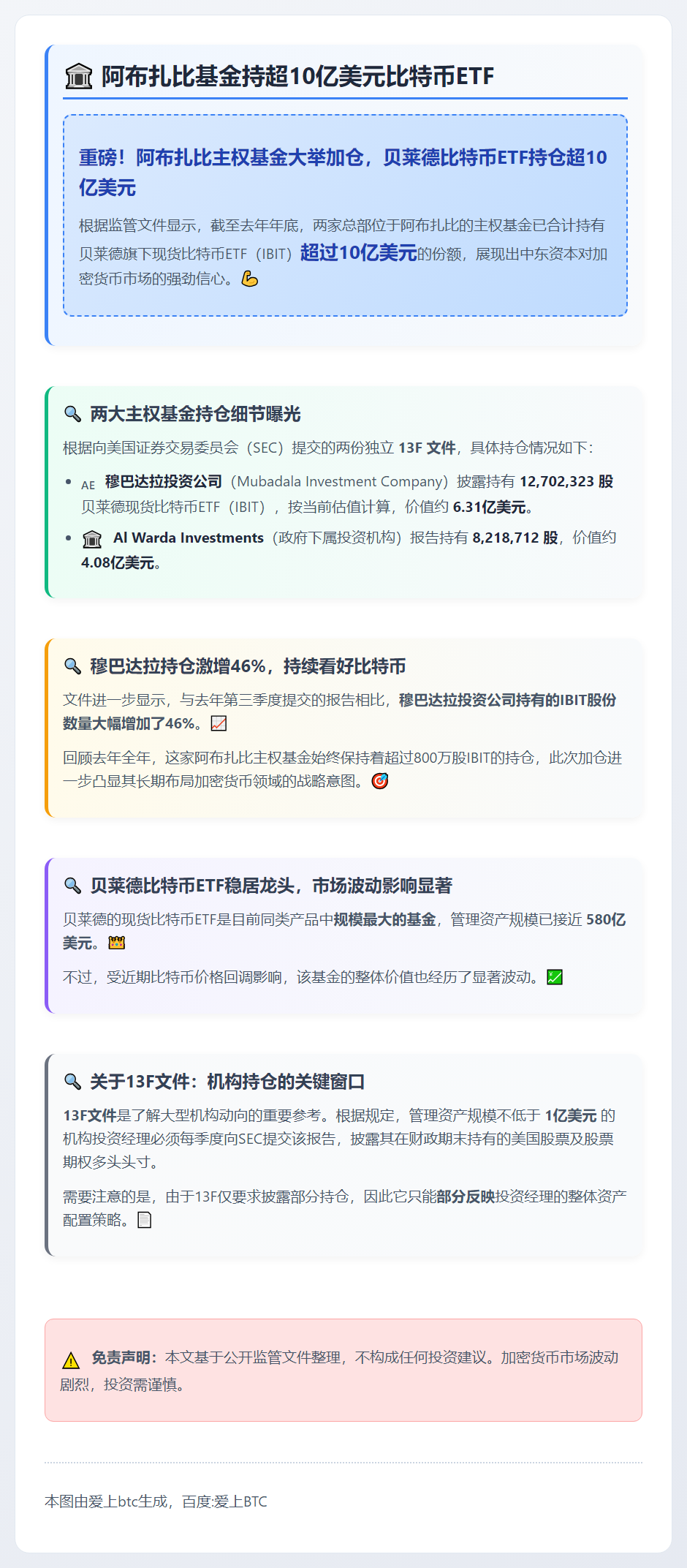The width and height of the screenshot is (687, 1568).
Task: Click highlighted text 超过10亿美元
Action: tap(358, 253)
